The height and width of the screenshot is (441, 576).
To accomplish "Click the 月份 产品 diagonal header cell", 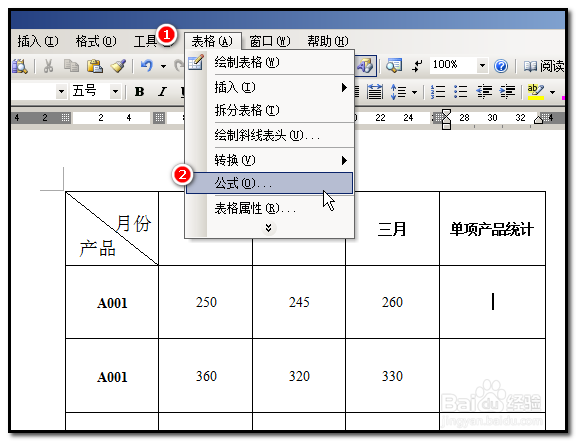I will pos(112,228).
